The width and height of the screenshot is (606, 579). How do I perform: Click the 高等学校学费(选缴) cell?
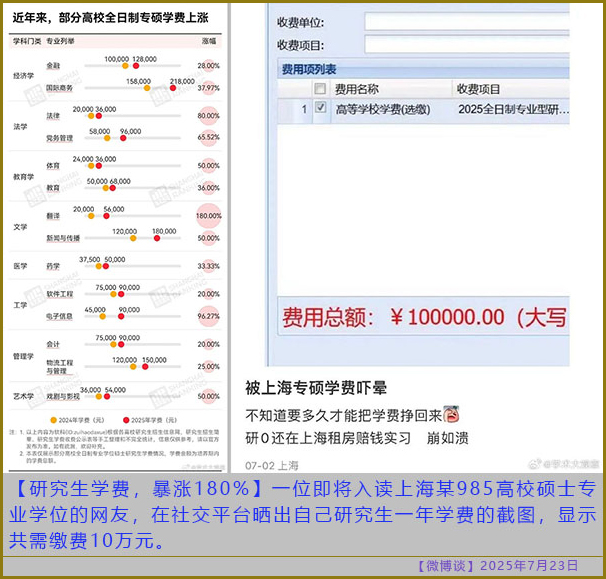(383, 110)
